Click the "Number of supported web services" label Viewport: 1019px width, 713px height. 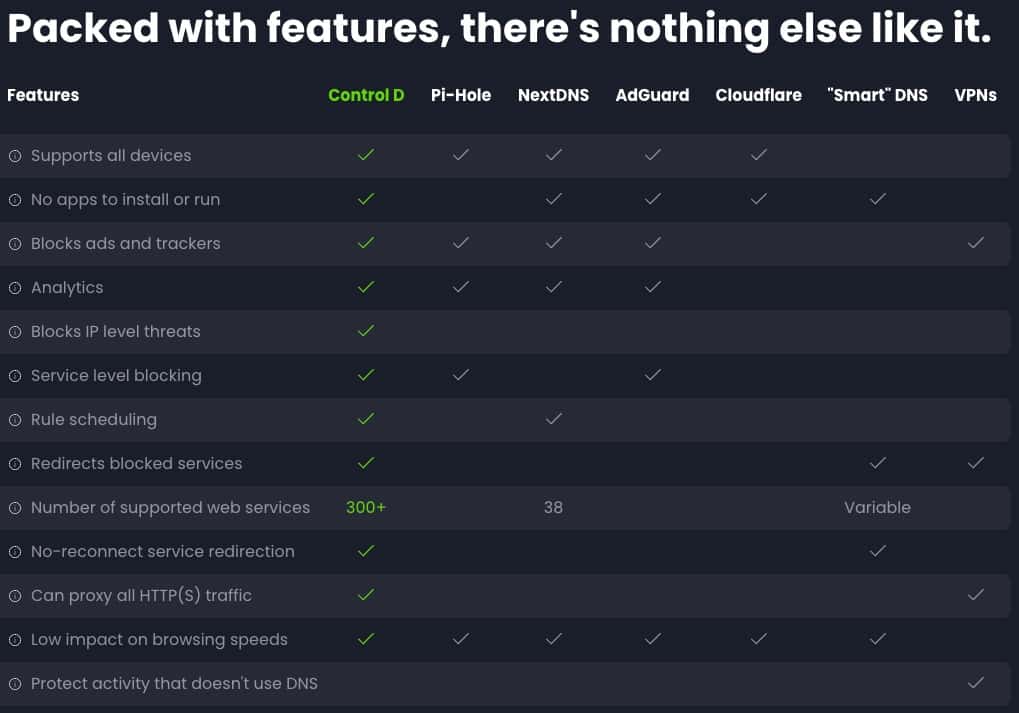click(x=170, y=508)
